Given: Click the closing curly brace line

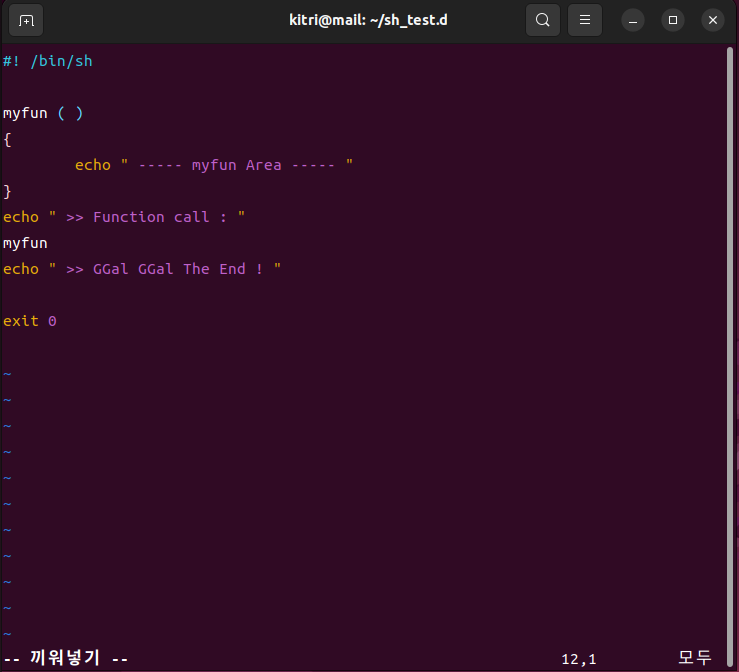Looking at the screenshot, I should 7,191.
